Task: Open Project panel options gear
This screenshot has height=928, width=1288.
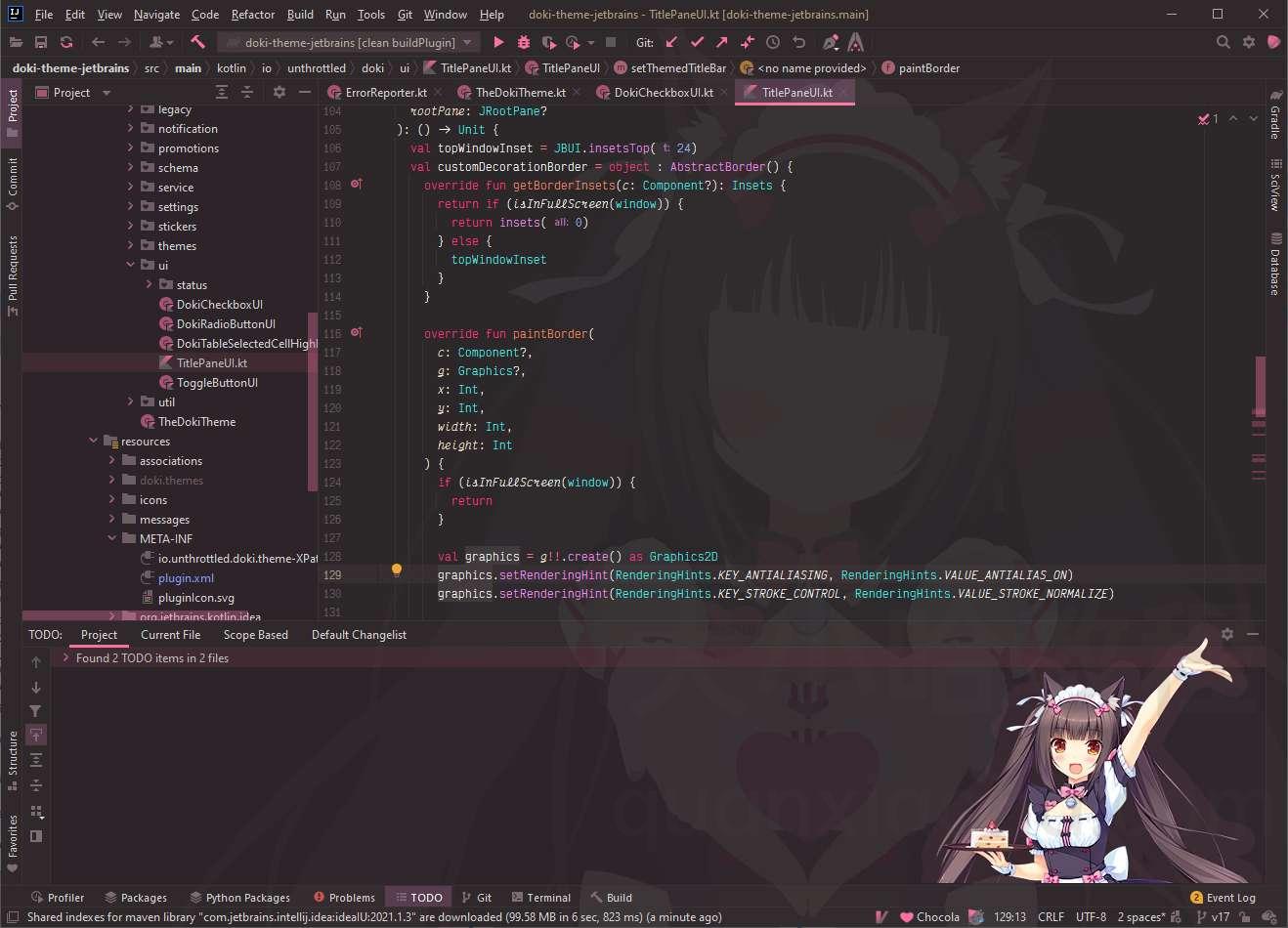Action: point(279,92)
